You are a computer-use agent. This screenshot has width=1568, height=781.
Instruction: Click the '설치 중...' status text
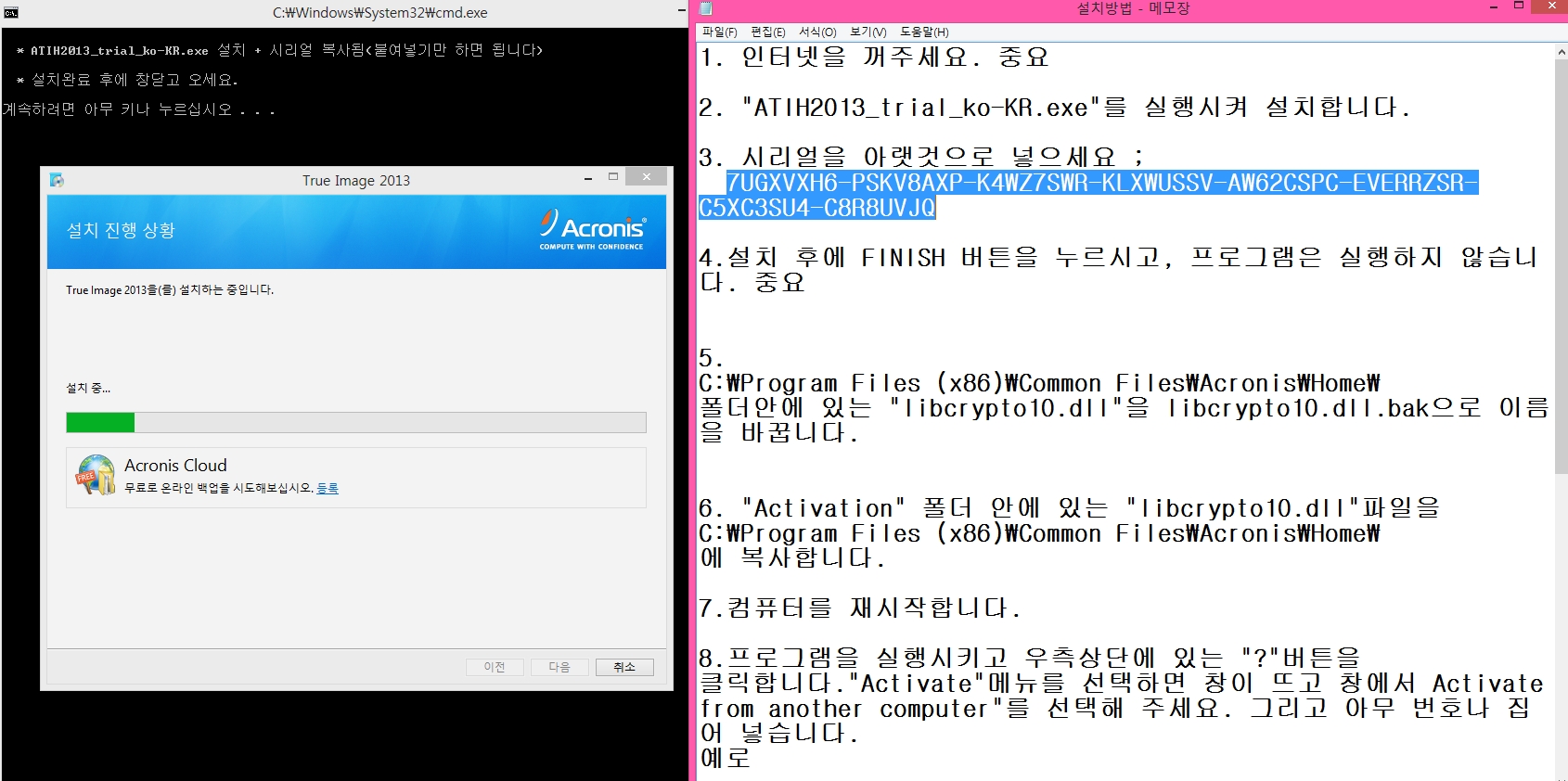[88, 388]
